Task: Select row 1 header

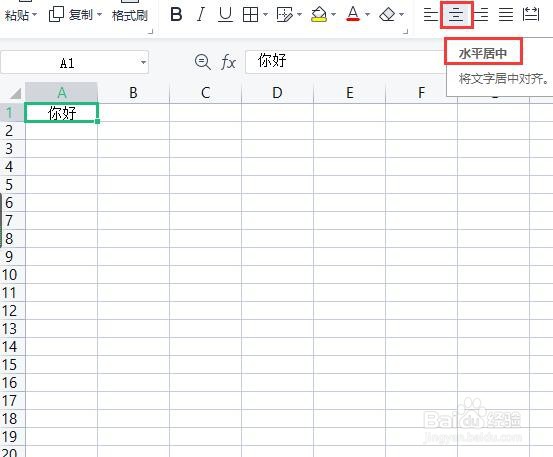Action: tap(12, 113)
